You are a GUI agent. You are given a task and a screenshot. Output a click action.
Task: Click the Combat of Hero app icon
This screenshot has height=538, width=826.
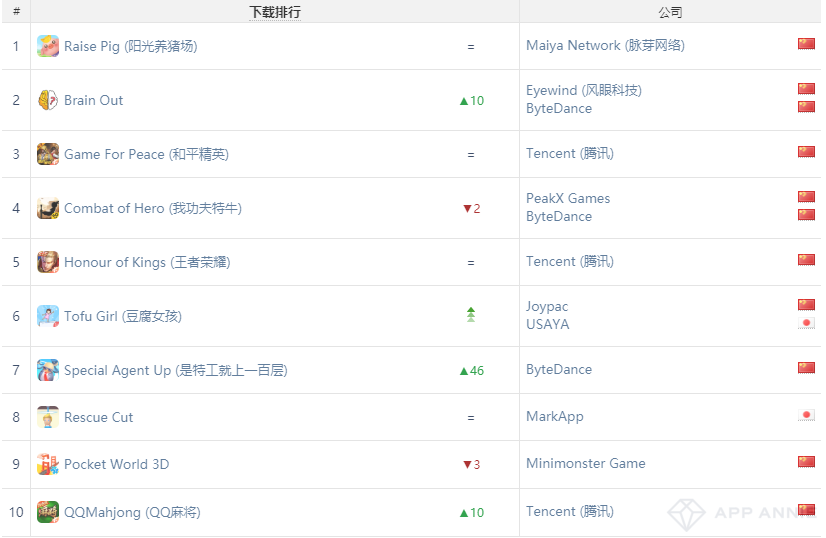(48, 208)
